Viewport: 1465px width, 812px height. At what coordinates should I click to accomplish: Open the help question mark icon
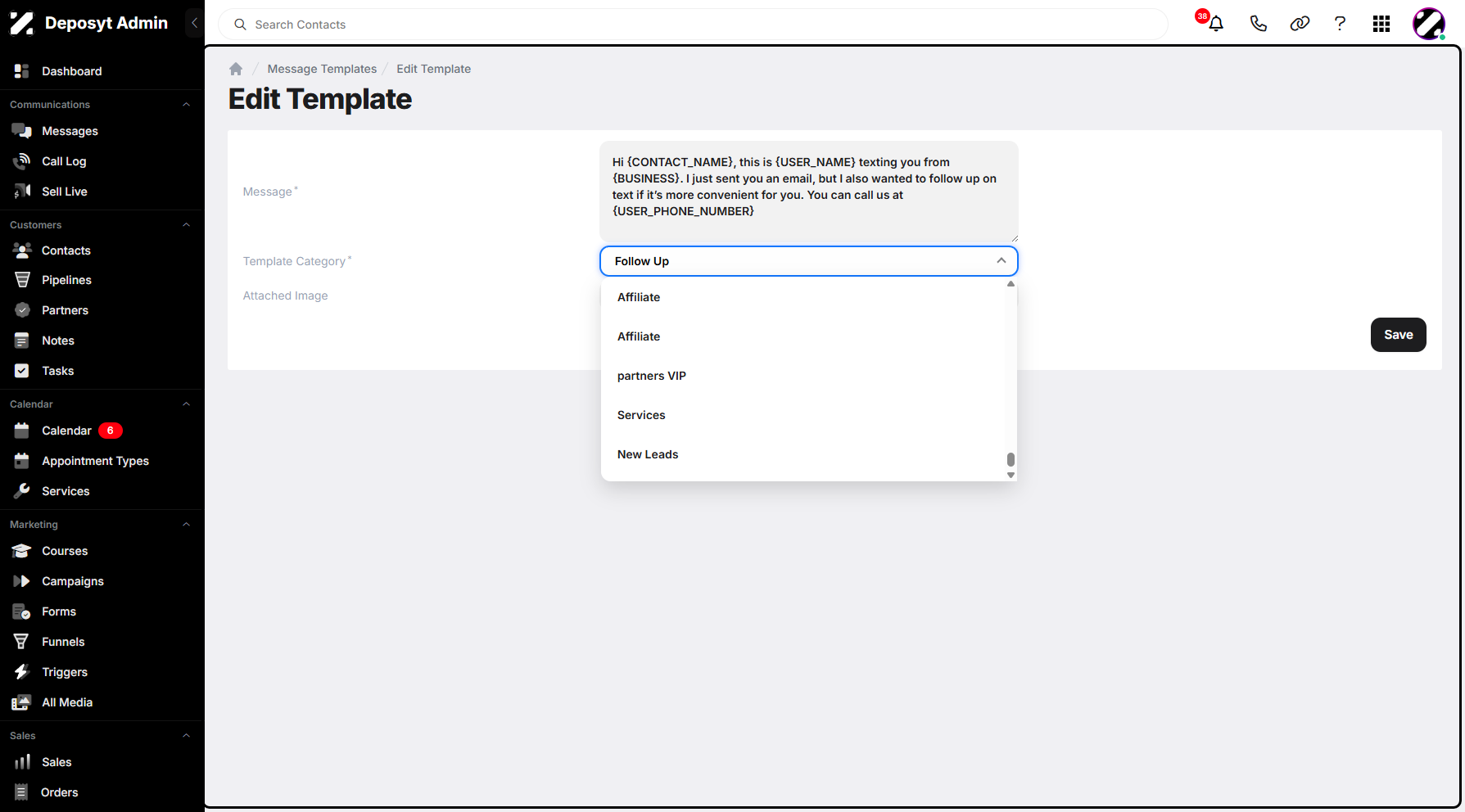1340,24
